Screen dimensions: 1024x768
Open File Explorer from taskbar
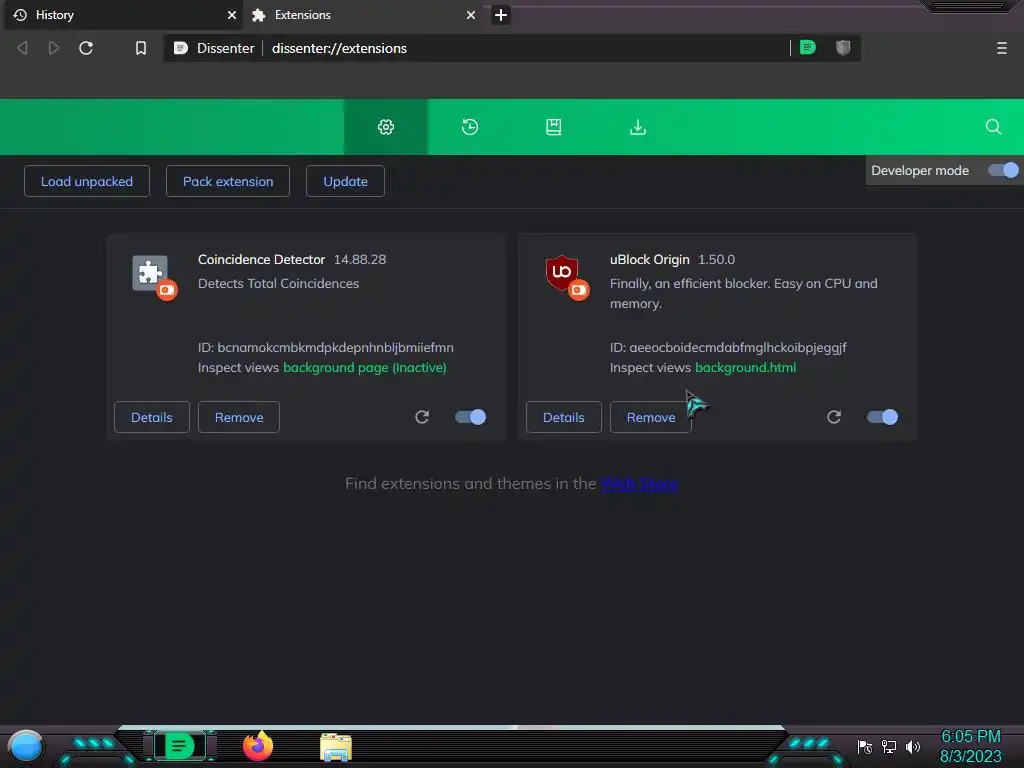(x=336, y=747)
